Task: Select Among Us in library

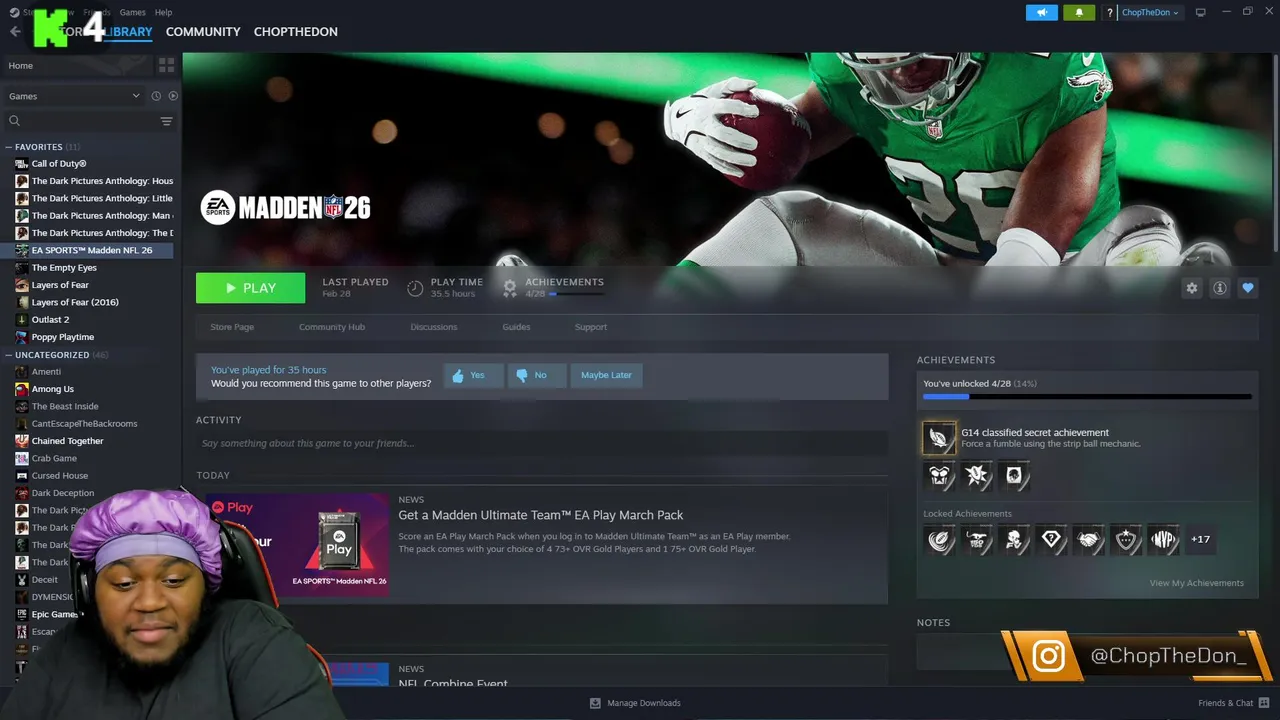Action: 53,389
